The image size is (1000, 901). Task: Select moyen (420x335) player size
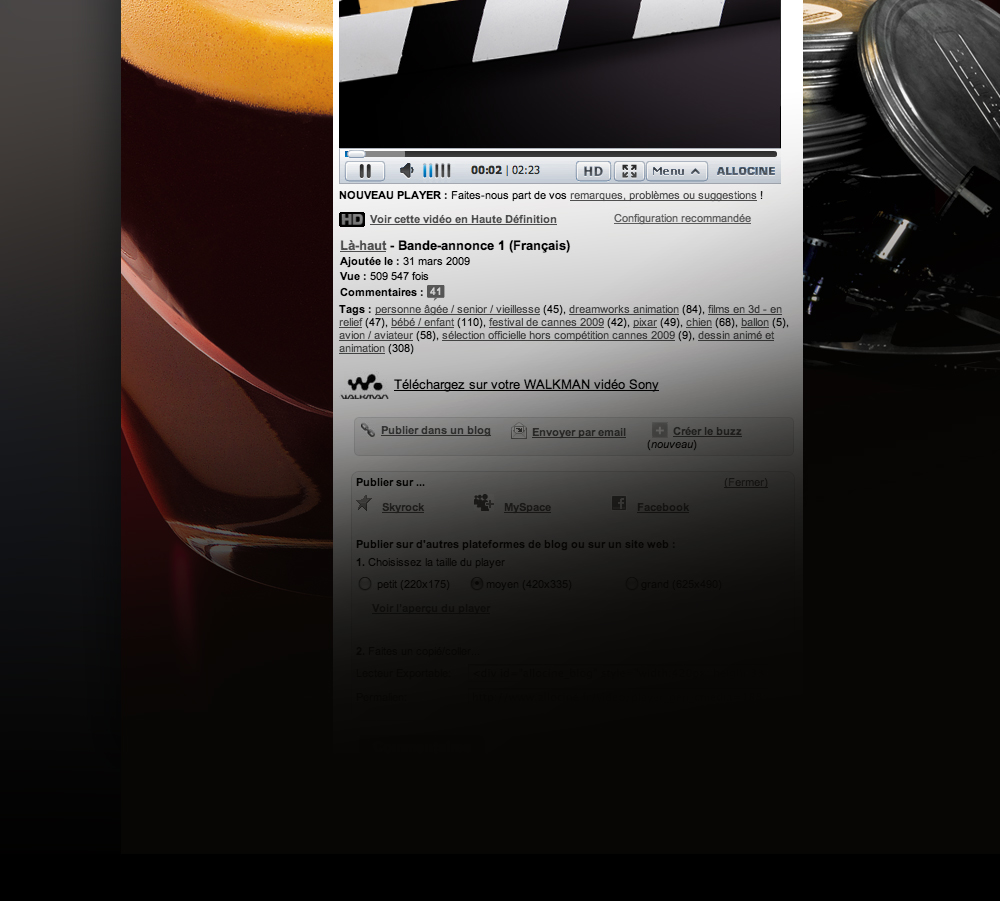coord(476,584)
